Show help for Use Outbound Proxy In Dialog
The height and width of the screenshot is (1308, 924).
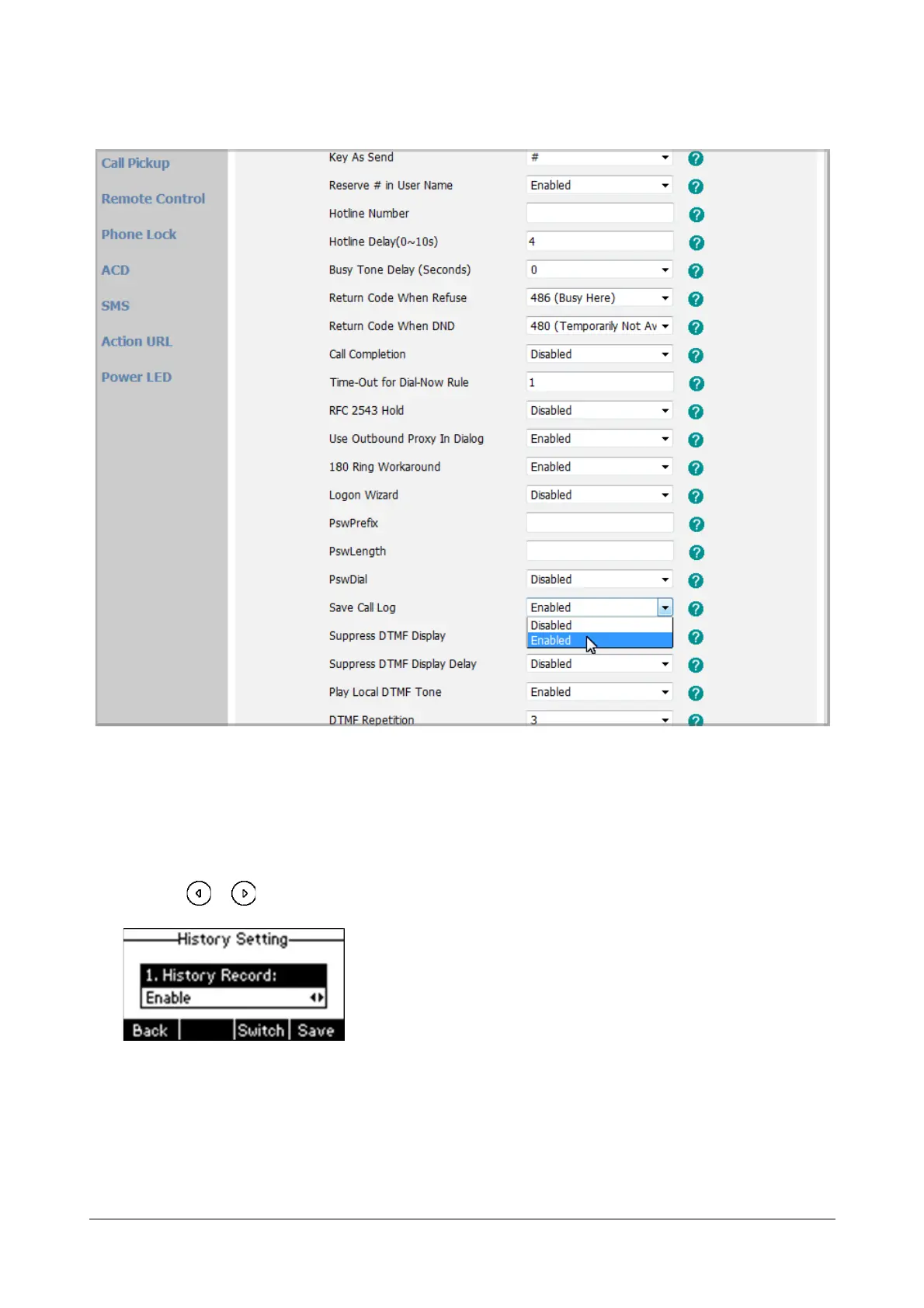696,440
